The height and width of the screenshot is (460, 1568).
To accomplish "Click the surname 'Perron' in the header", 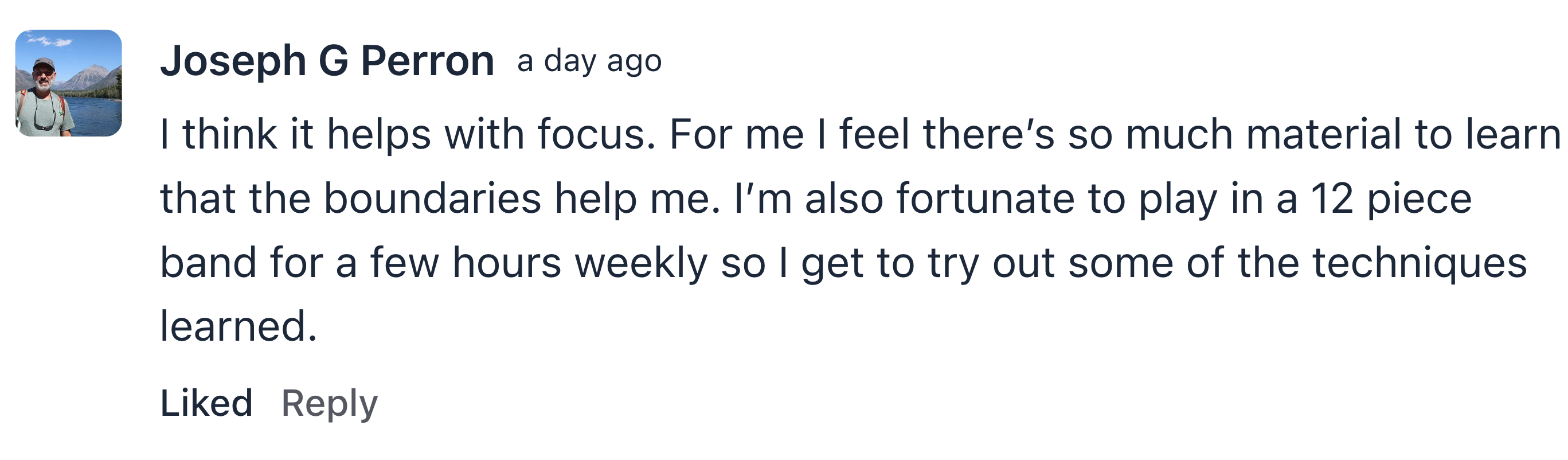I will pos(427,61).
